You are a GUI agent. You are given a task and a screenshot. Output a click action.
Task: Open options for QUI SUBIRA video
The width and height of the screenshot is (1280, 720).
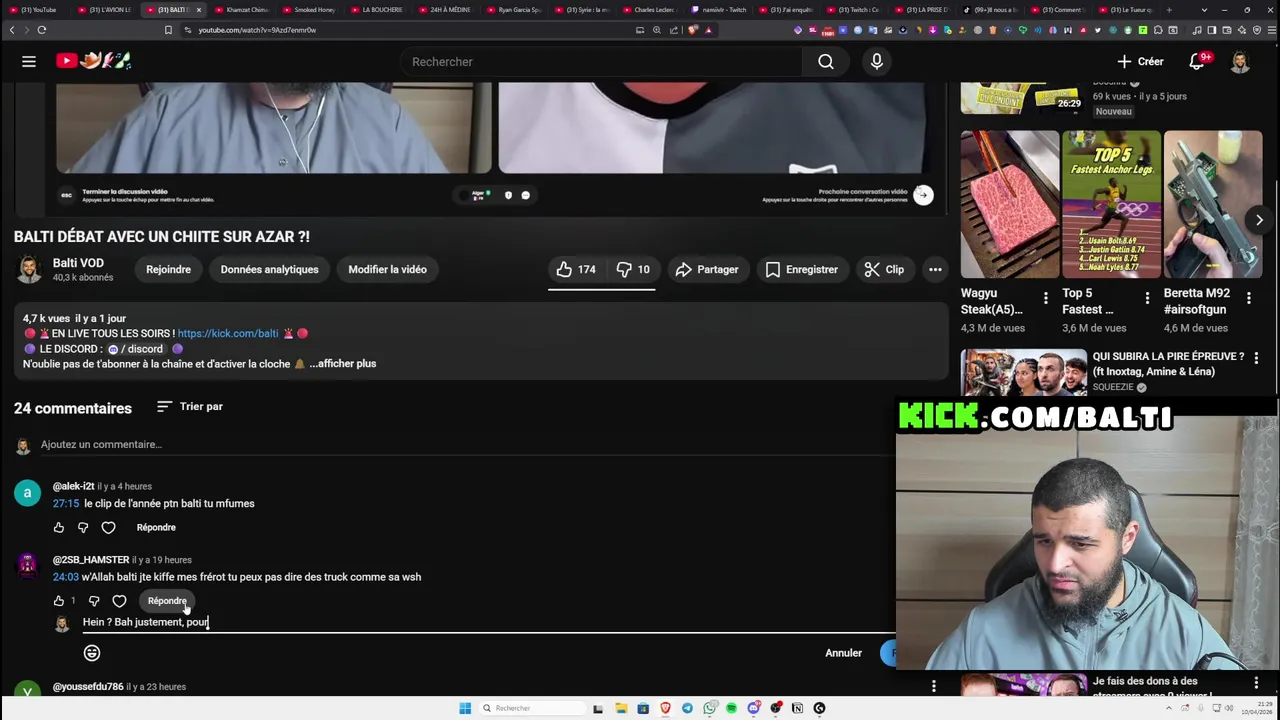click(x=1256, y=358)
